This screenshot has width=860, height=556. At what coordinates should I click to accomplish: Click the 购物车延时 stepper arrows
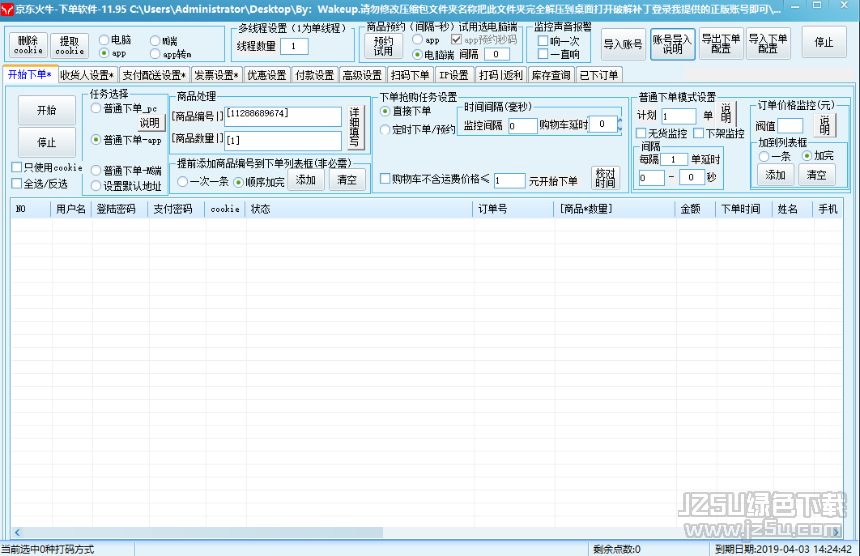click(x=620, y=124)
